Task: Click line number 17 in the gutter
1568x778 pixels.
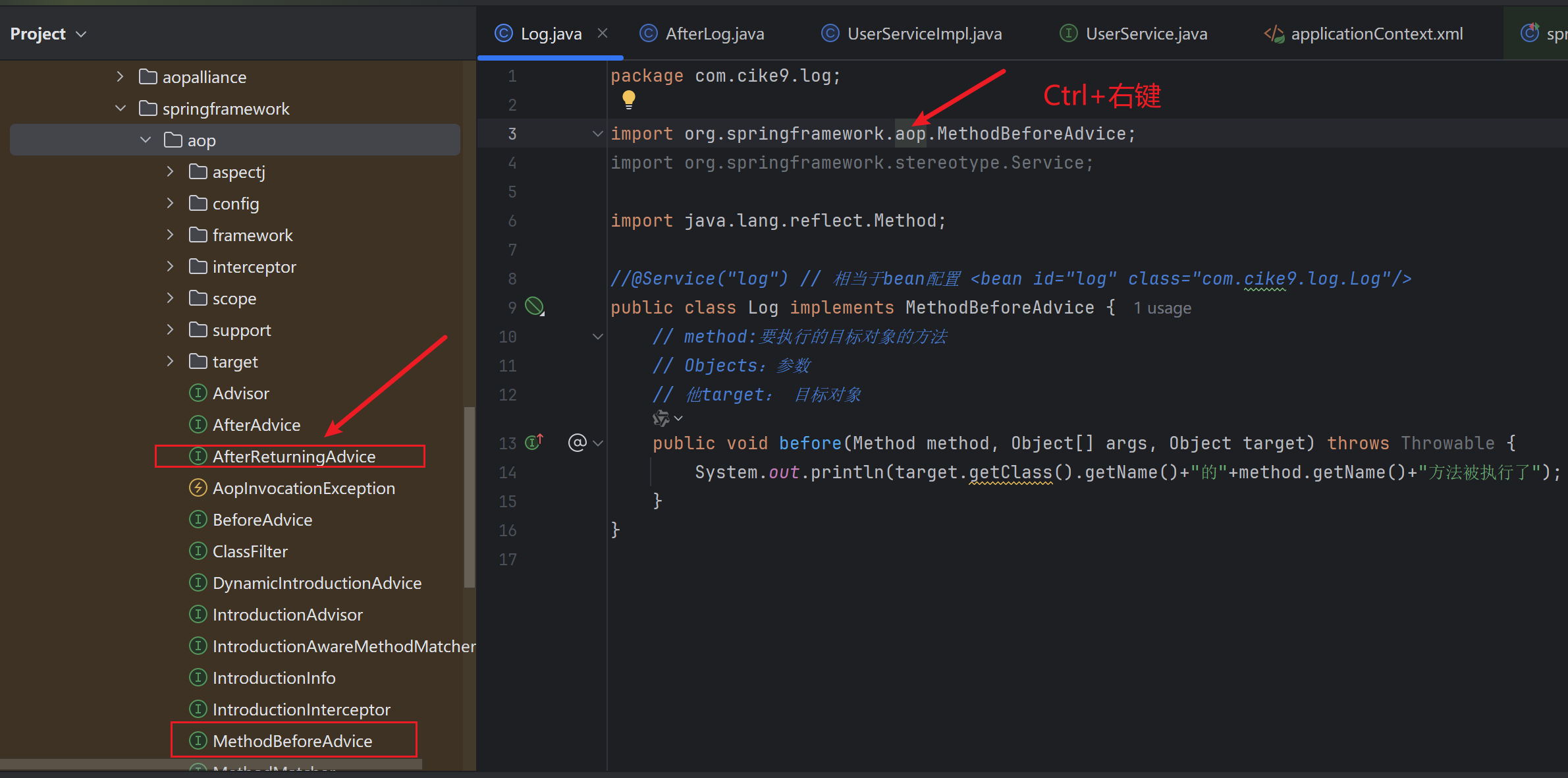Action: click(x=508, y=559)
